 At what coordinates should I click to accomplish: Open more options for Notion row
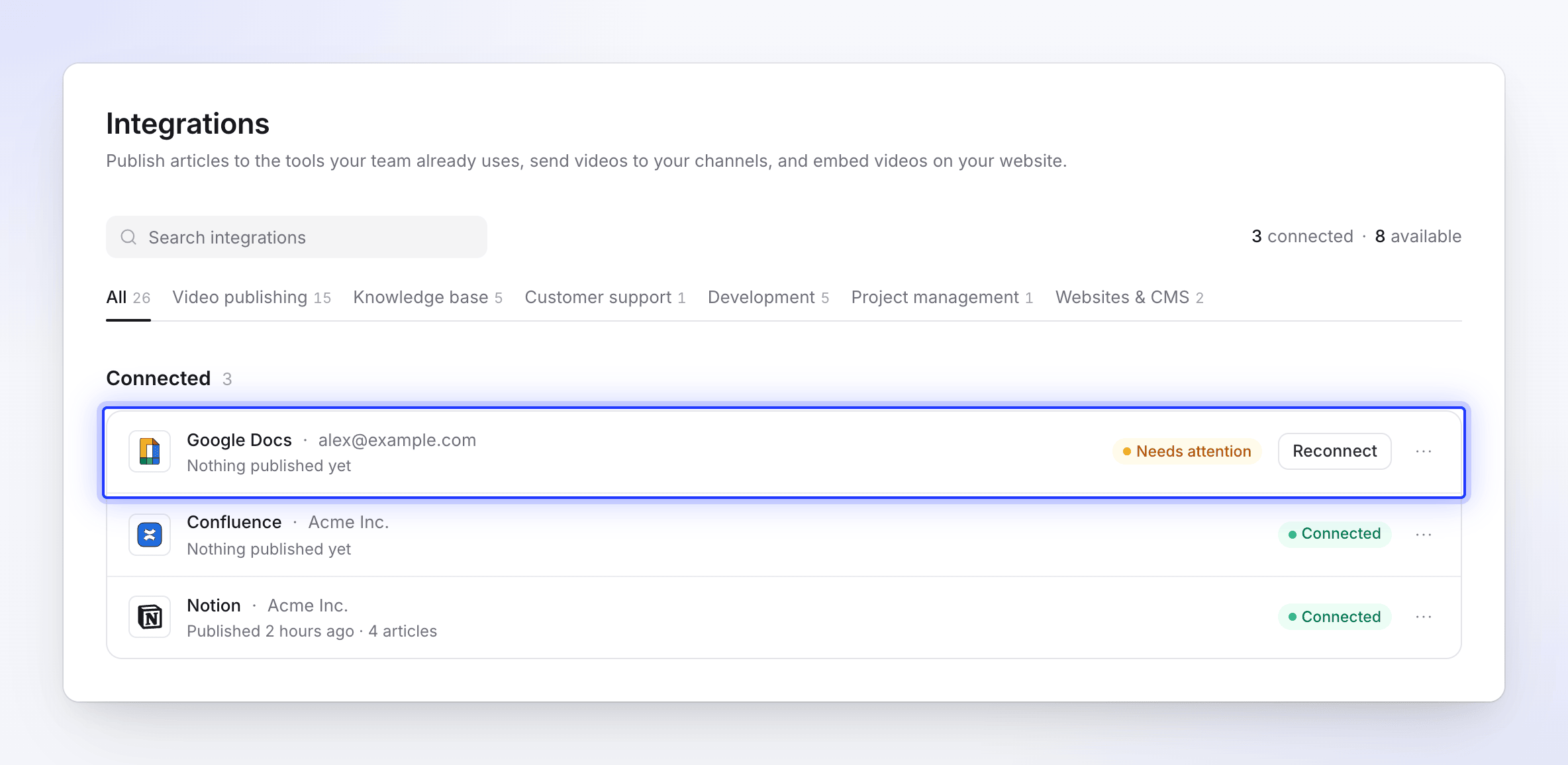[x=1424, y=617]
